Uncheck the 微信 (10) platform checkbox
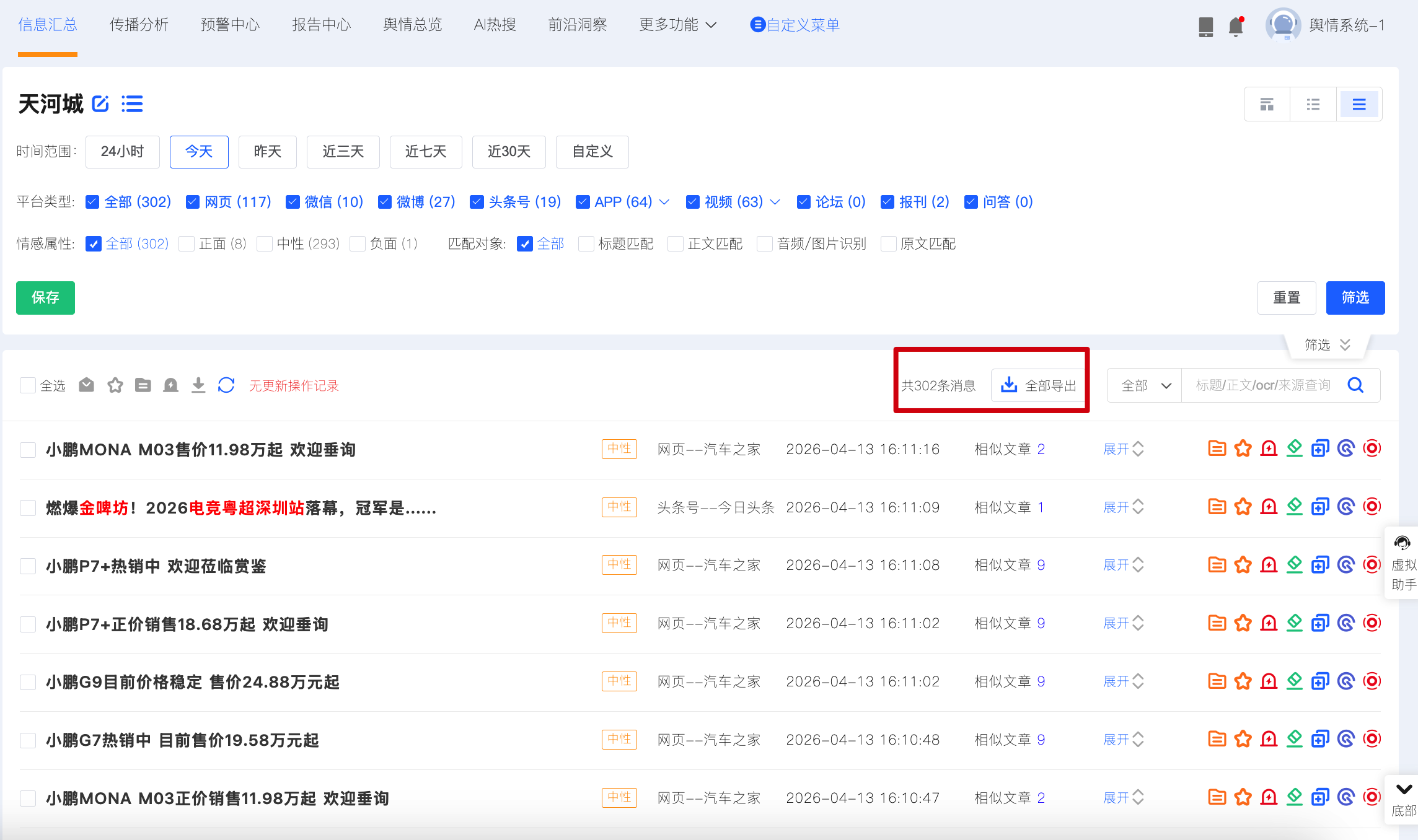Viewport: 1418px width, 840px height. pyautogui.click(x=293, y=202)
